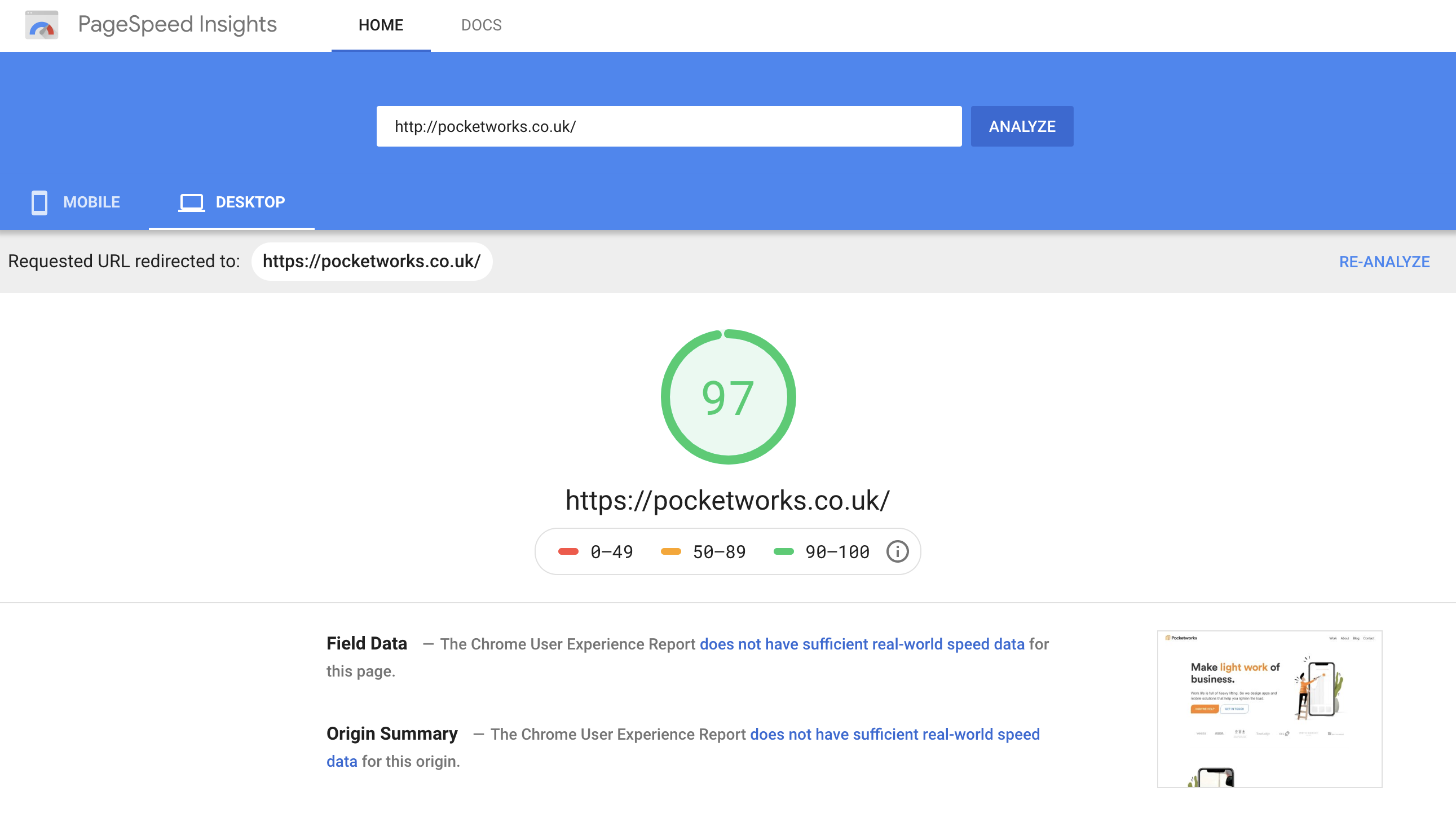Click the '0–49' range label
Viewport: 1456px width, 822px height.
(612, 552)
